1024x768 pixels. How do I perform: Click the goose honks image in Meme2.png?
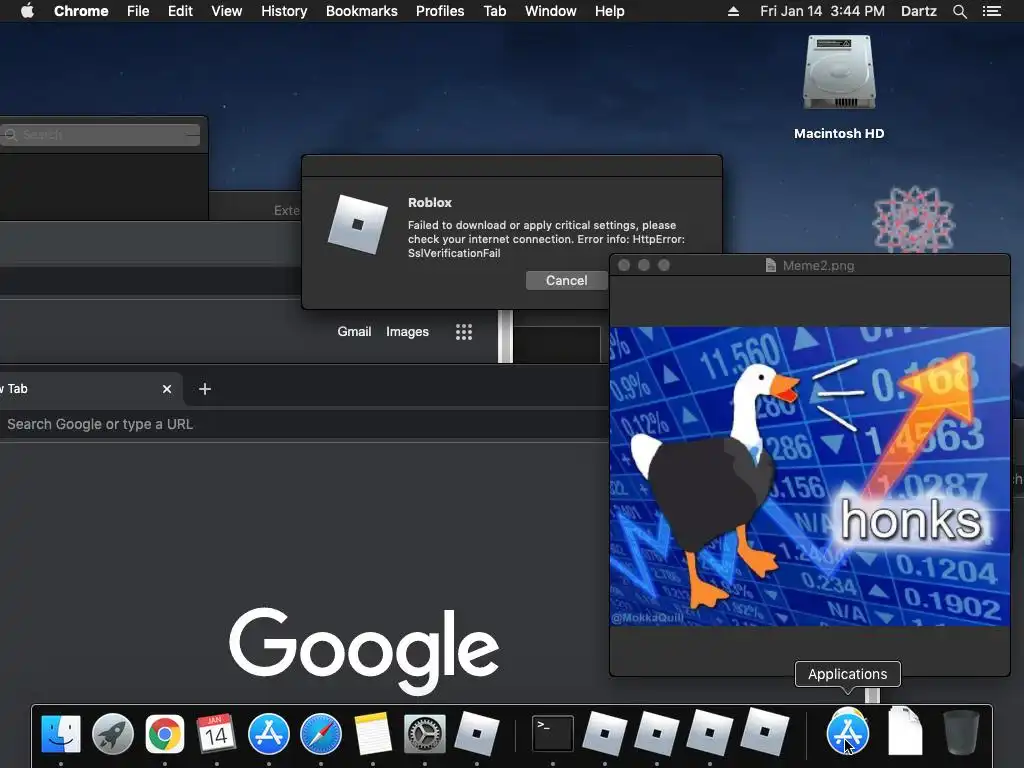(x=810, y=477)
